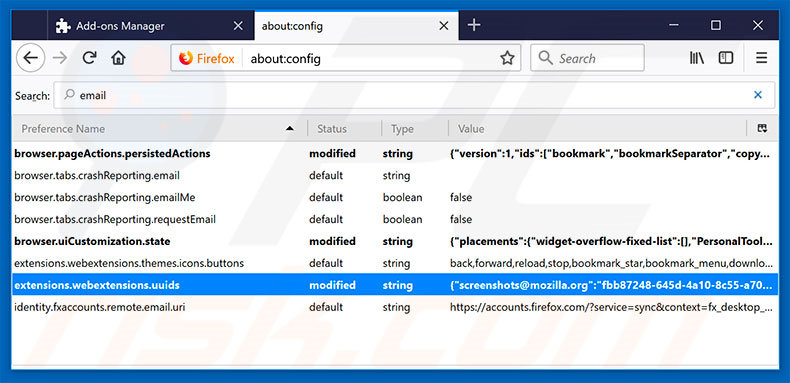Close the about:config tab

pos(444,26)
